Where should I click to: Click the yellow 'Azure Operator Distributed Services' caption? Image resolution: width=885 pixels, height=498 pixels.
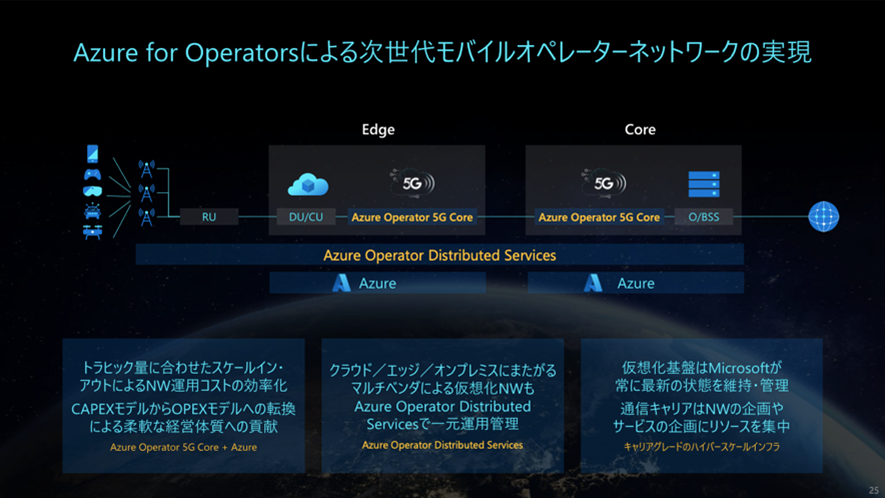(442, 445)
